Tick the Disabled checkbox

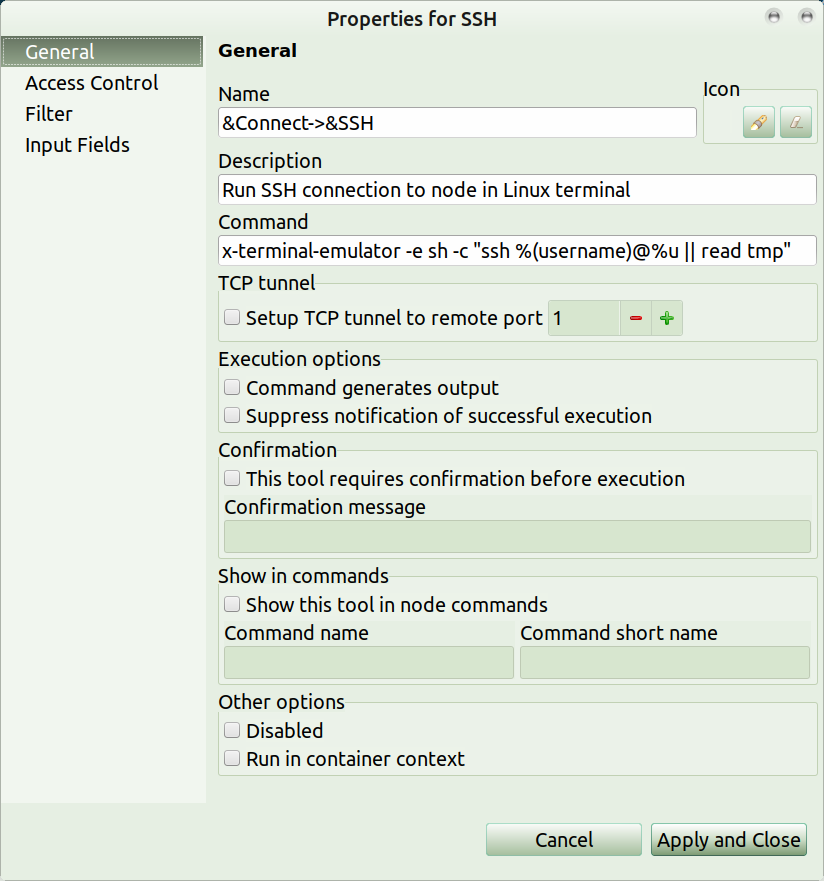232,731
